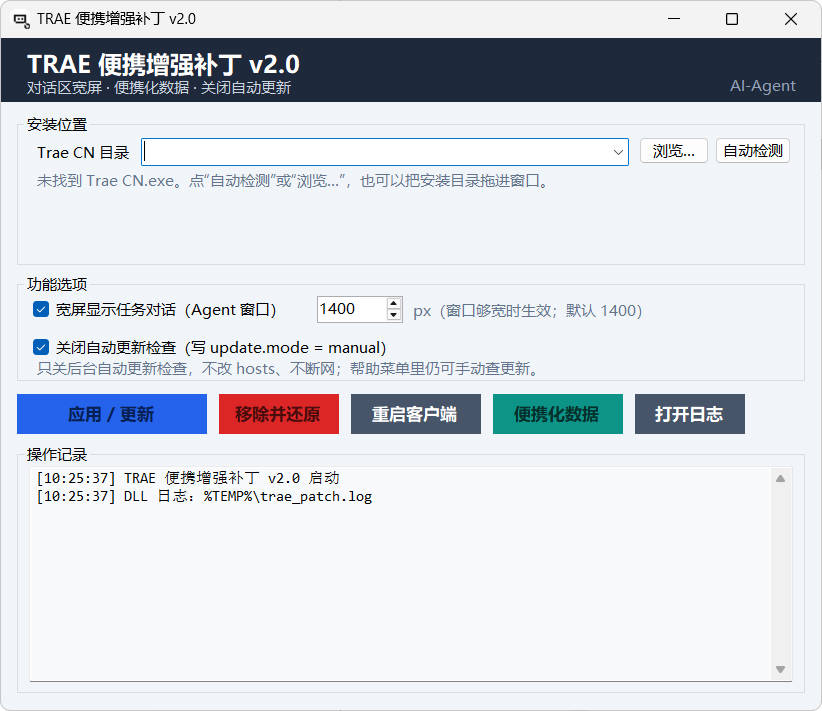Click log scrollbar up arrow
Viewport: 822px width, 711px height.
pos(781,479)
